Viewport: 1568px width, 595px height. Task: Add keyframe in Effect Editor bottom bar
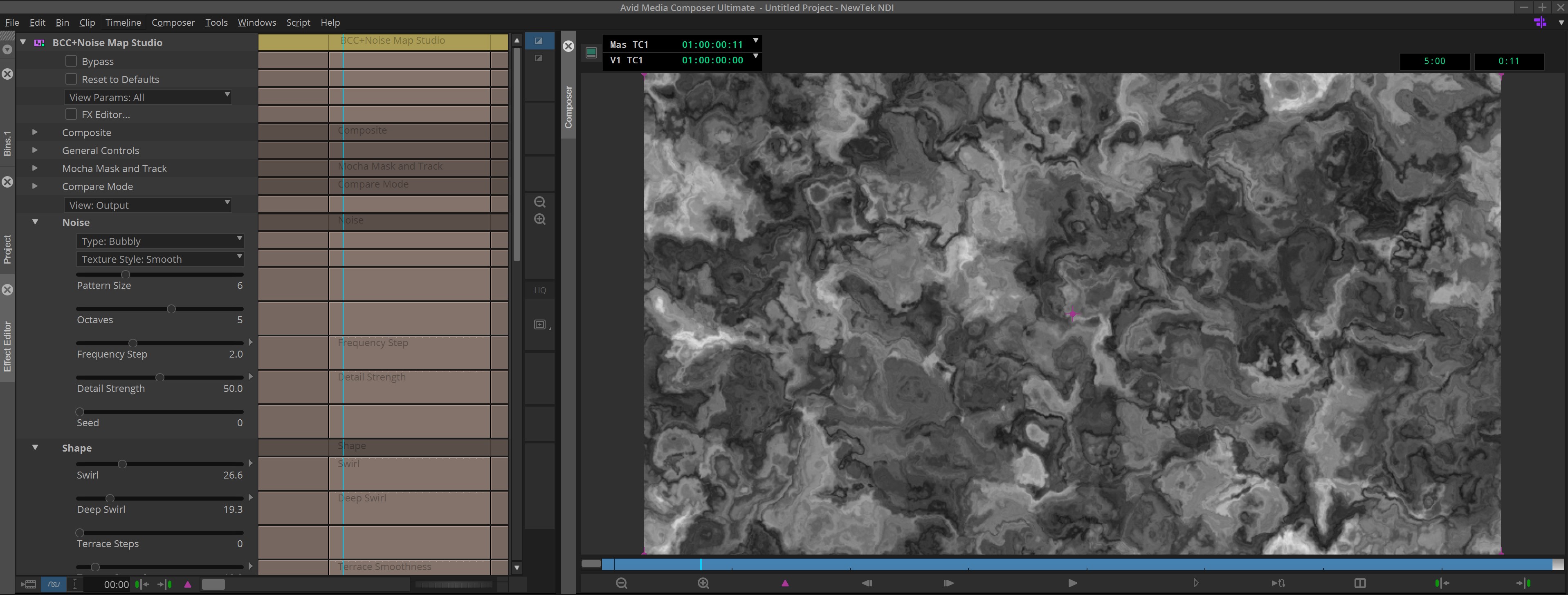click(187, 584)
